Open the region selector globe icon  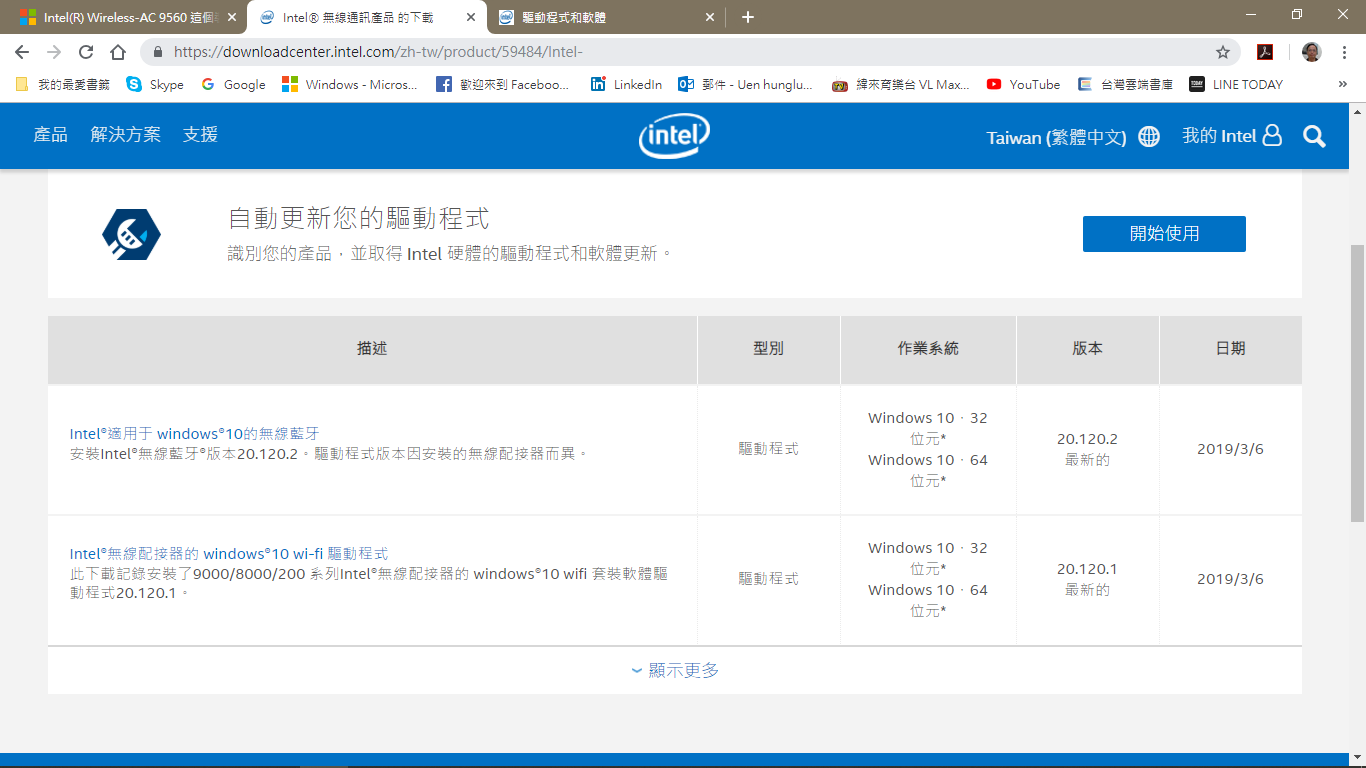[x=1149, y=137]
